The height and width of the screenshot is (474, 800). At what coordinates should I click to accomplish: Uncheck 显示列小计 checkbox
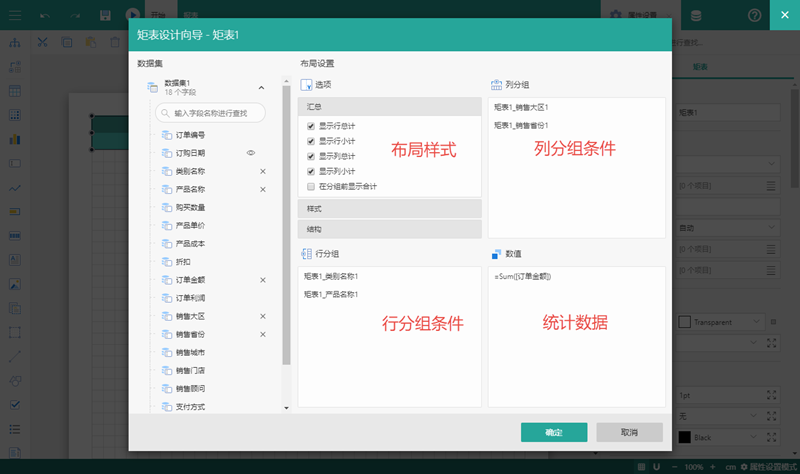pyautogui.click(x=311, y=171)
